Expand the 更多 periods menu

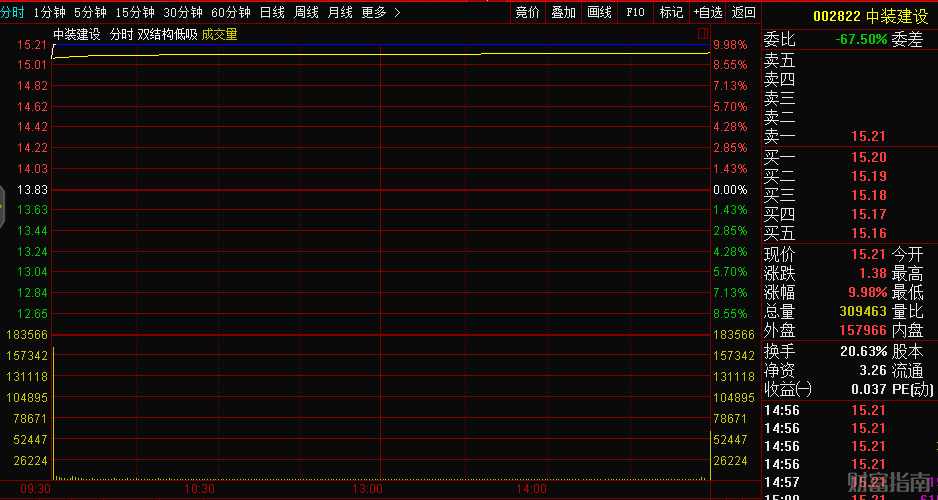pyautogui.click(x=381, y=12)
